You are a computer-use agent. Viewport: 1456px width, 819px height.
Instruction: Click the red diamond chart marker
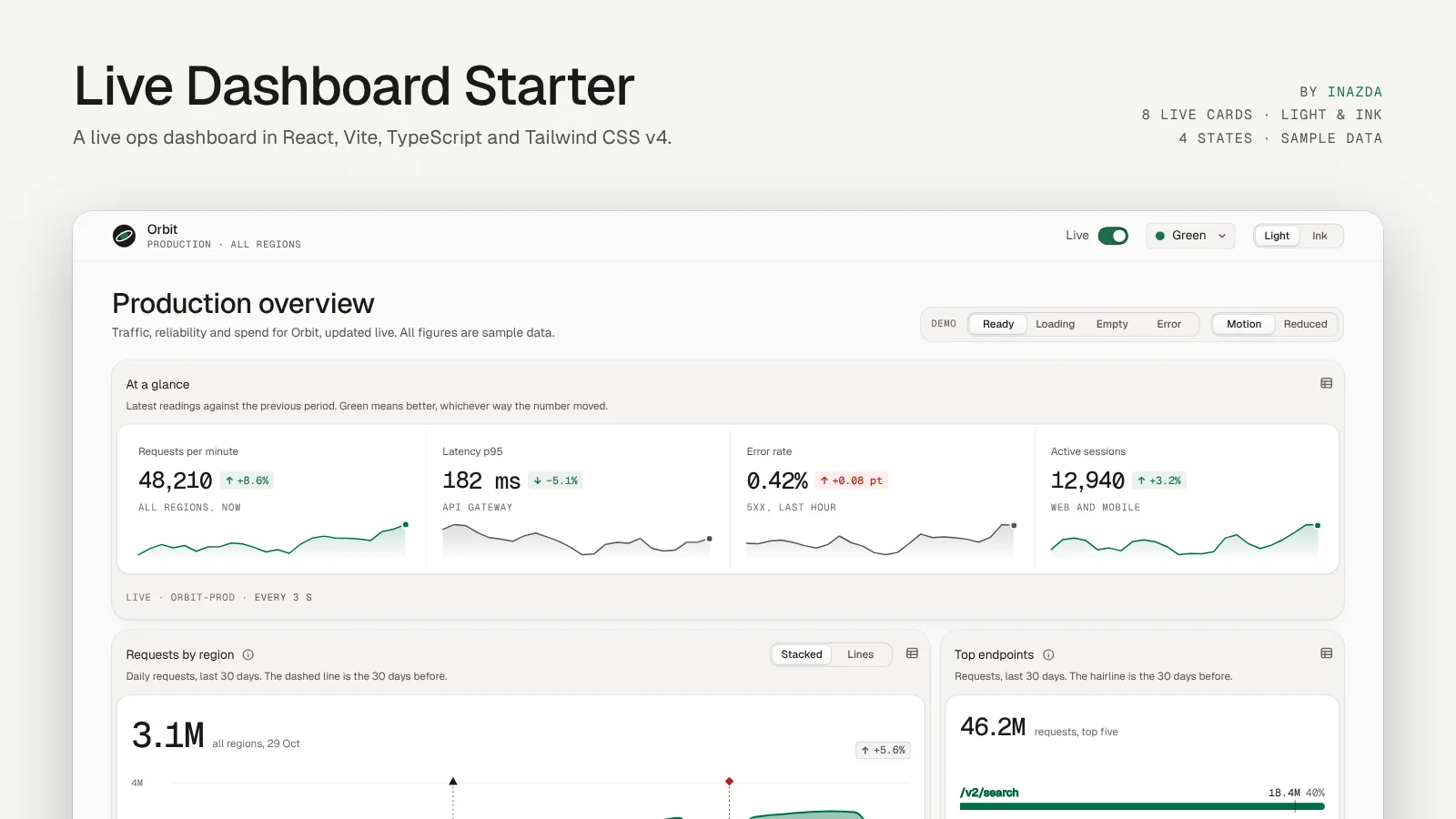(x=729, y=781)
